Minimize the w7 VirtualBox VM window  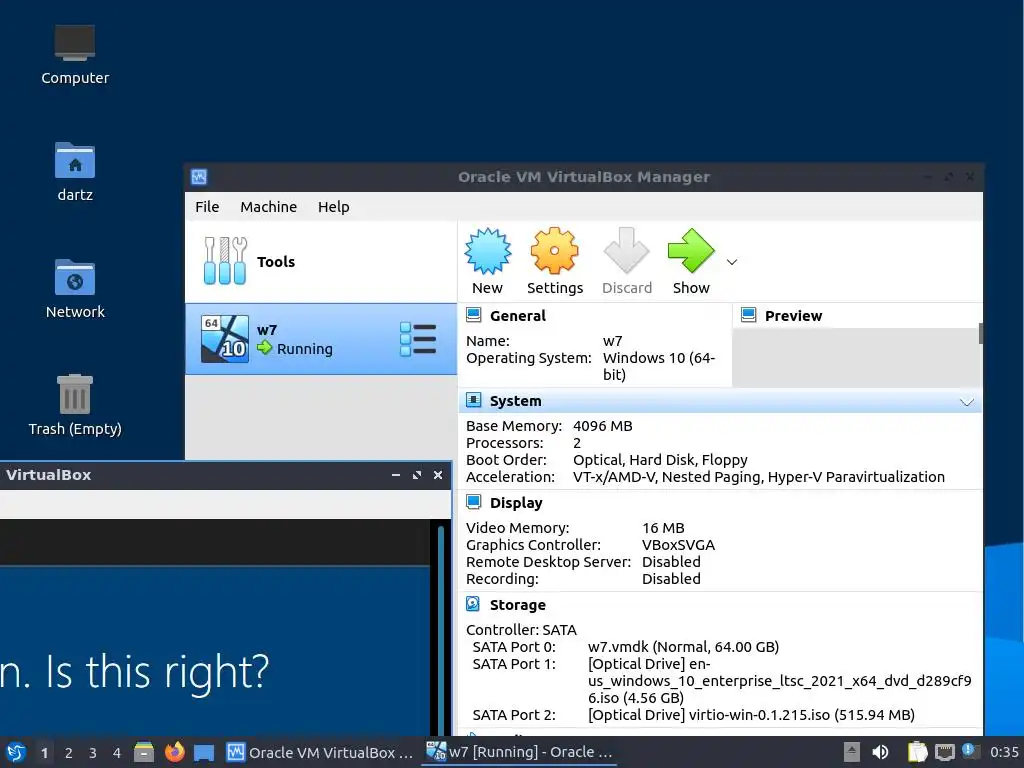point(396,475)
